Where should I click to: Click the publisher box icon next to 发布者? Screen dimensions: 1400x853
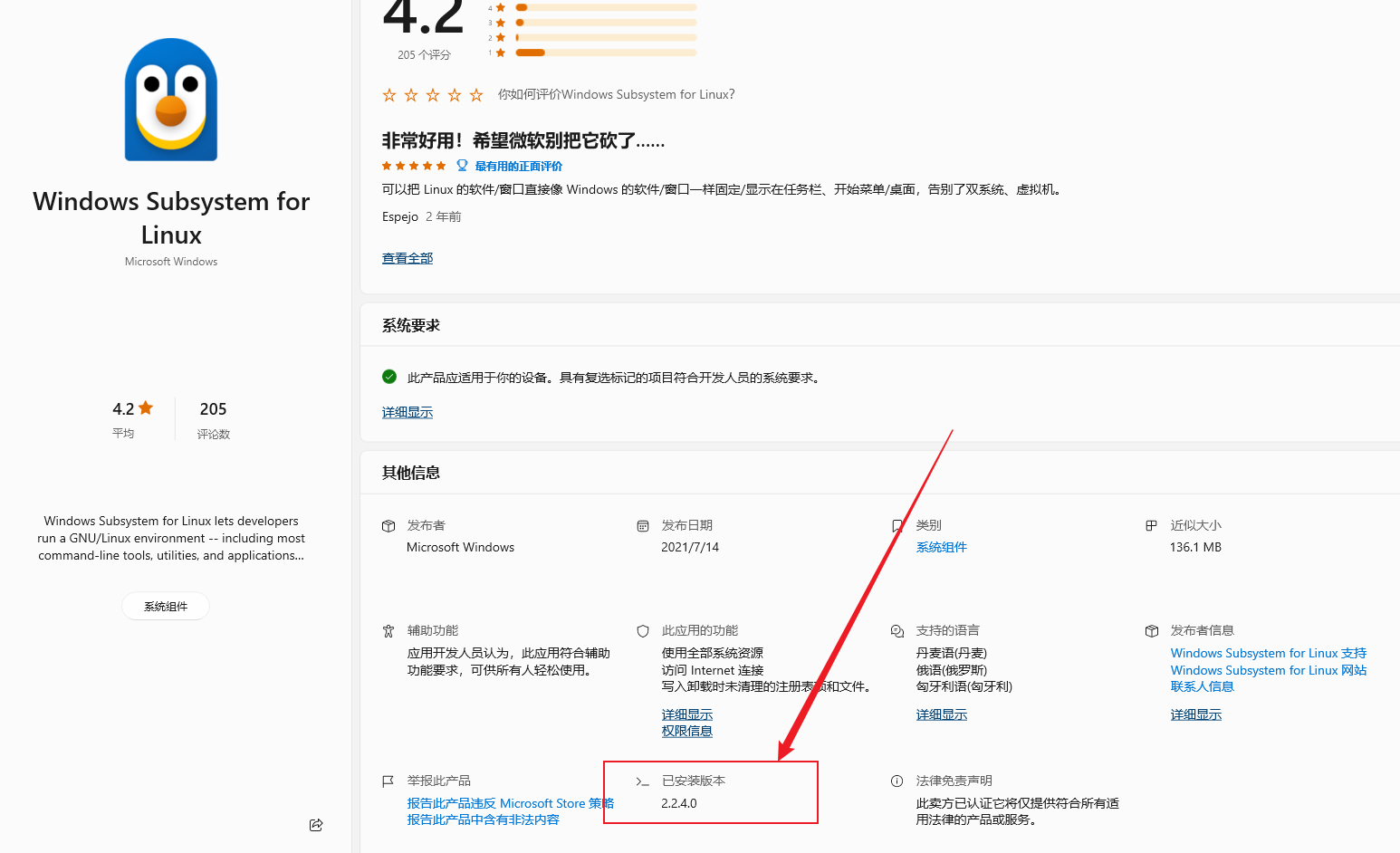pyautogui.click(x=388, y=526)
